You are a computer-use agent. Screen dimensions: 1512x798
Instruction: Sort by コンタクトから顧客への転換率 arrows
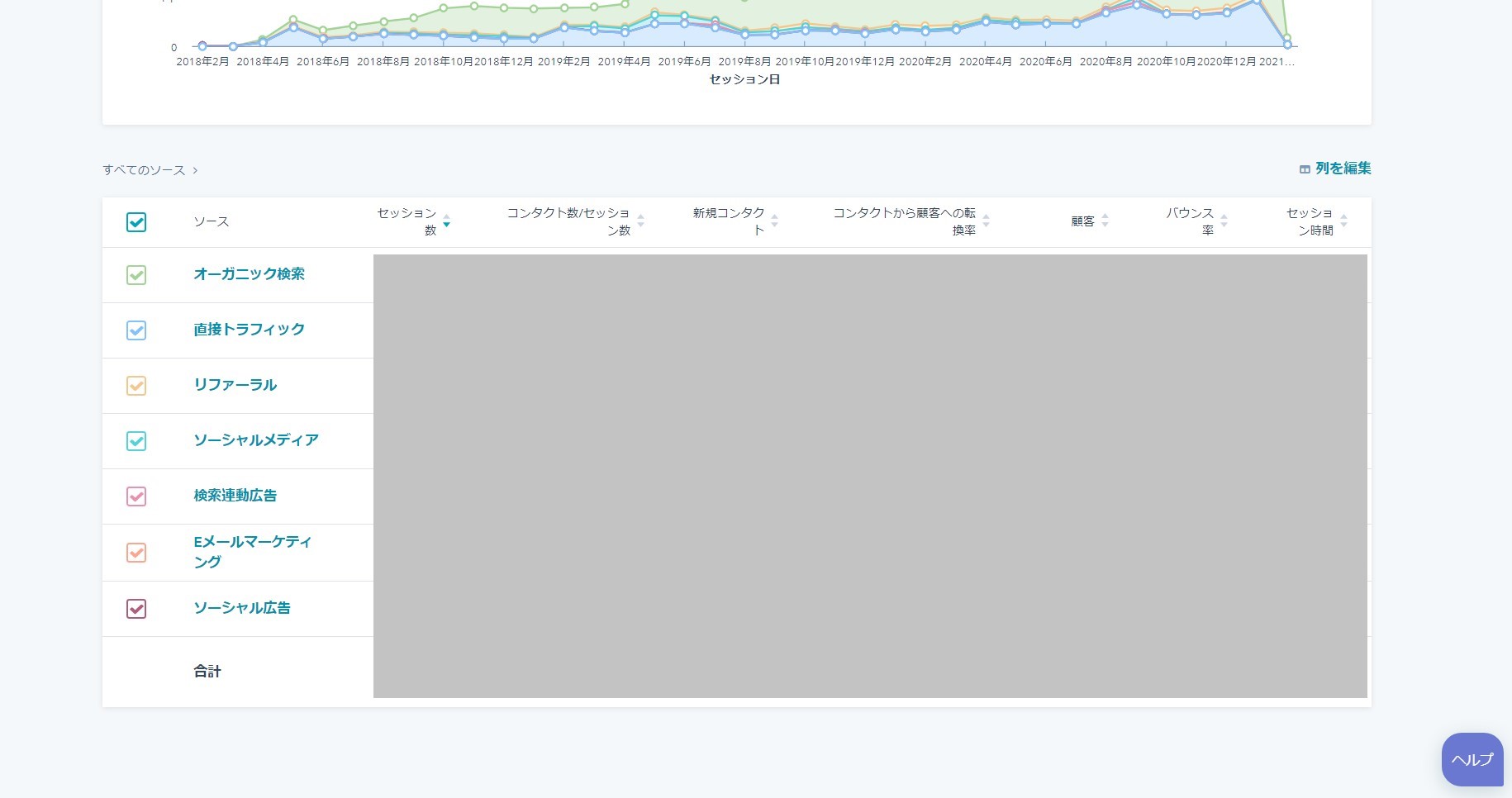pyautogui.click(x=986, y=221)
